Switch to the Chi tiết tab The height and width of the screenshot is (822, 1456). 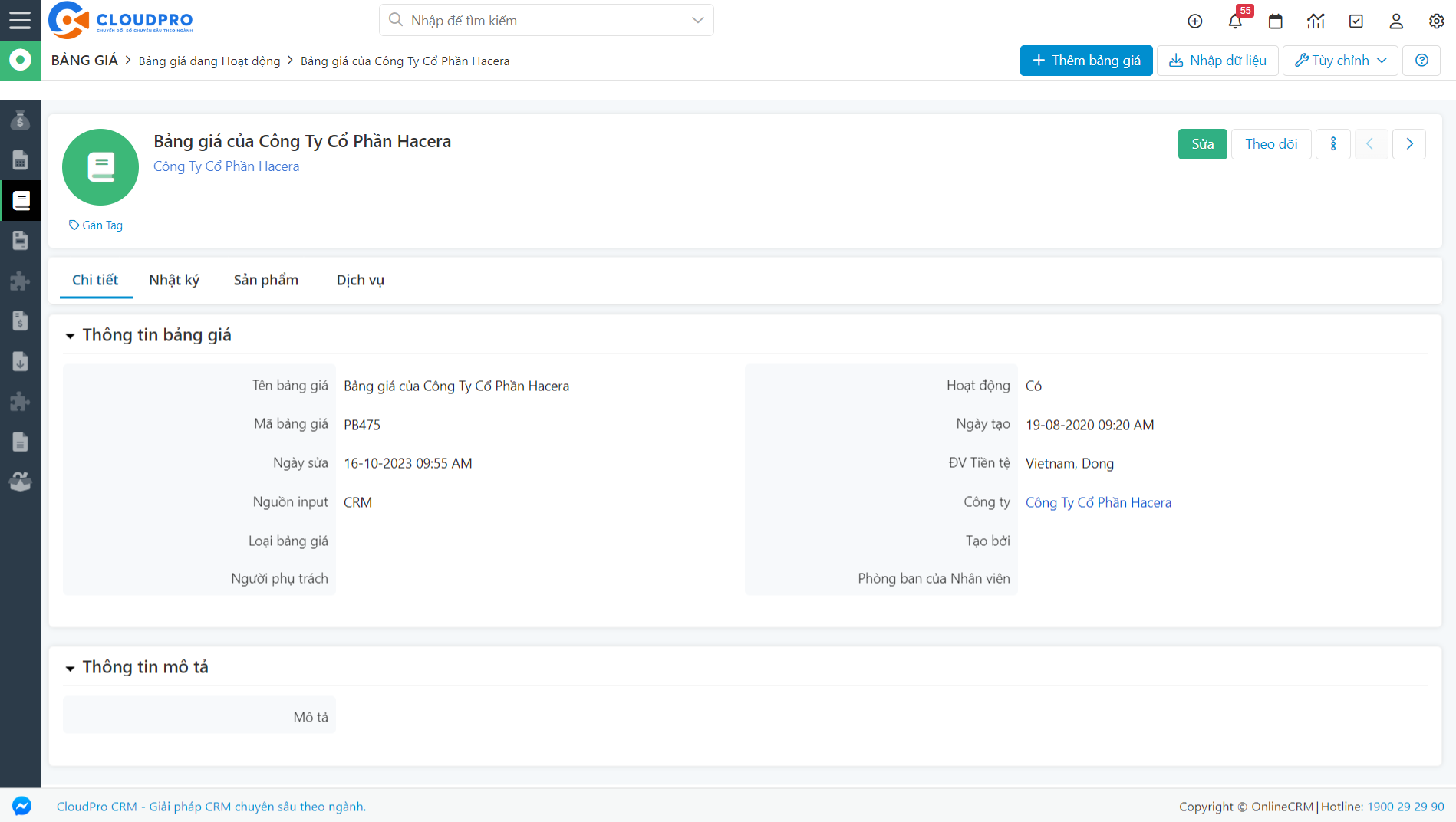95,280
